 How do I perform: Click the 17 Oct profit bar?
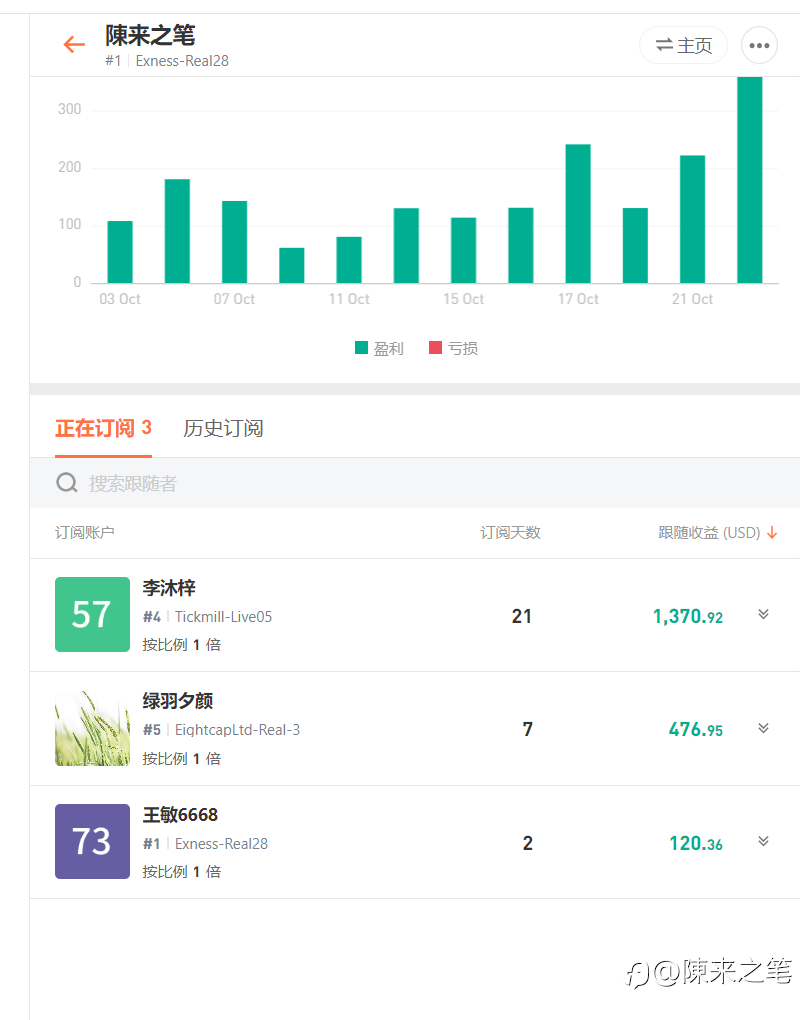pos(578,213)
